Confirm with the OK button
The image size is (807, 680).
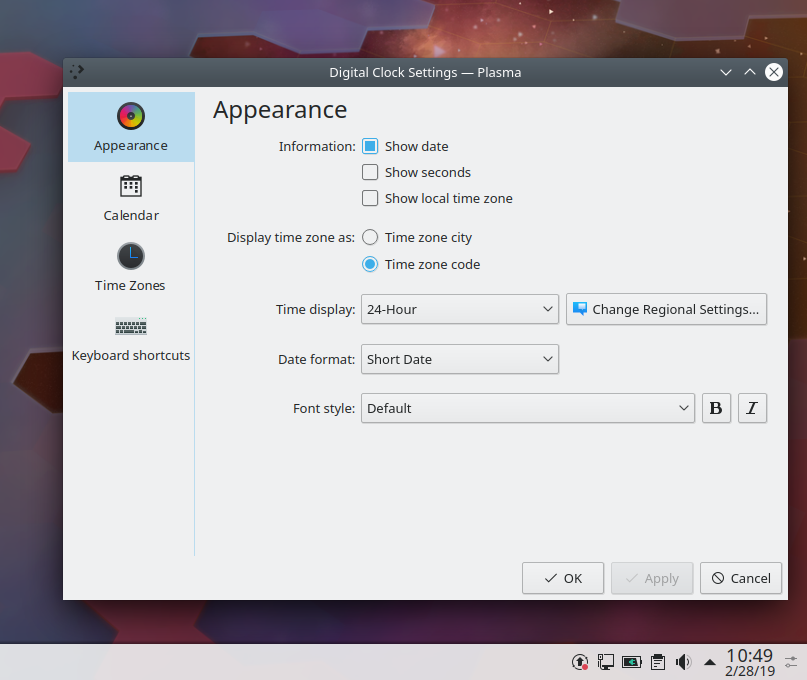point(563,578)
